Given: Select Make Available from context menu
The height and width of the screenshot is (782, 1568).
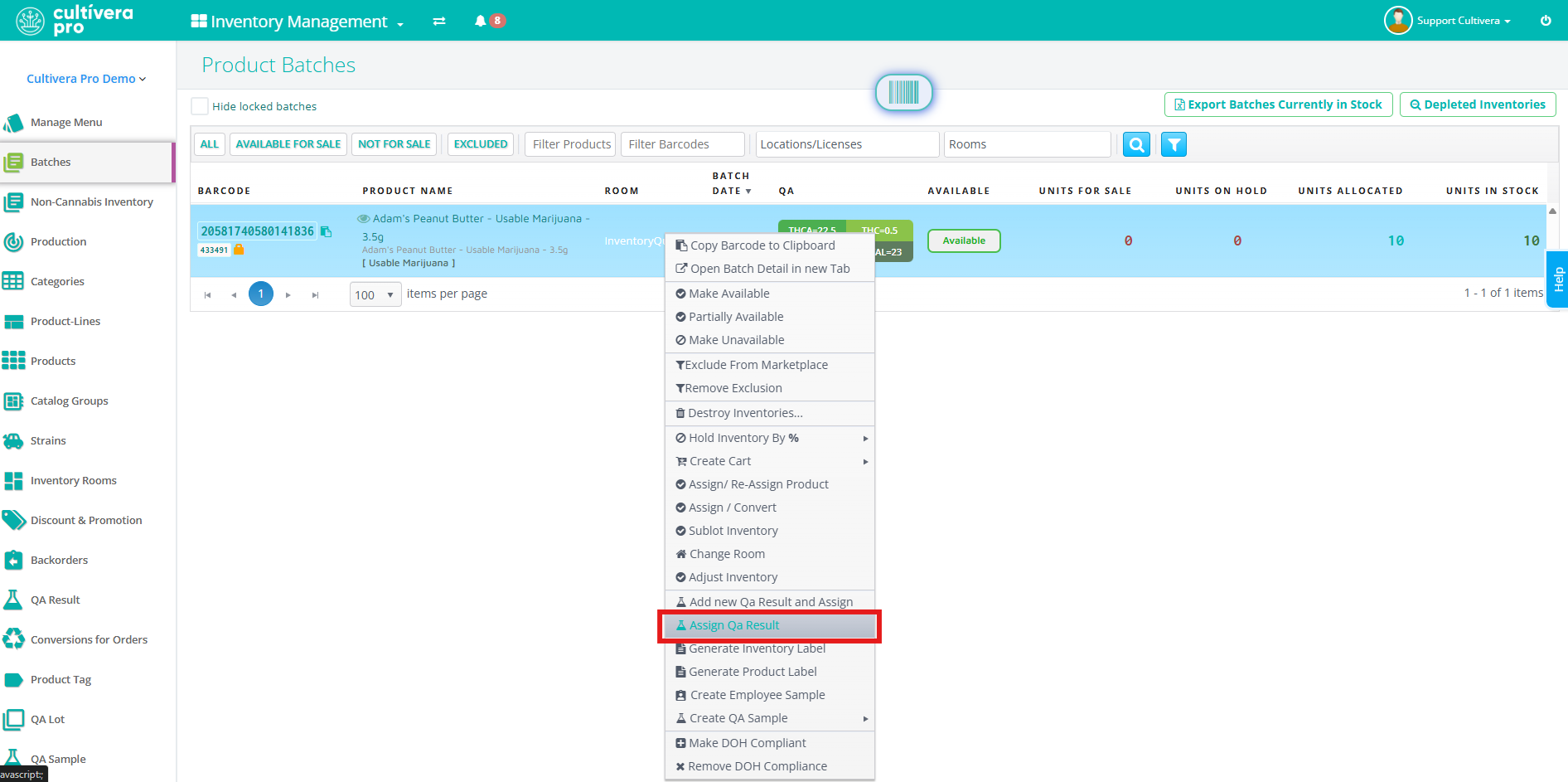Looking at the screenshot, I should pos(770,294).
